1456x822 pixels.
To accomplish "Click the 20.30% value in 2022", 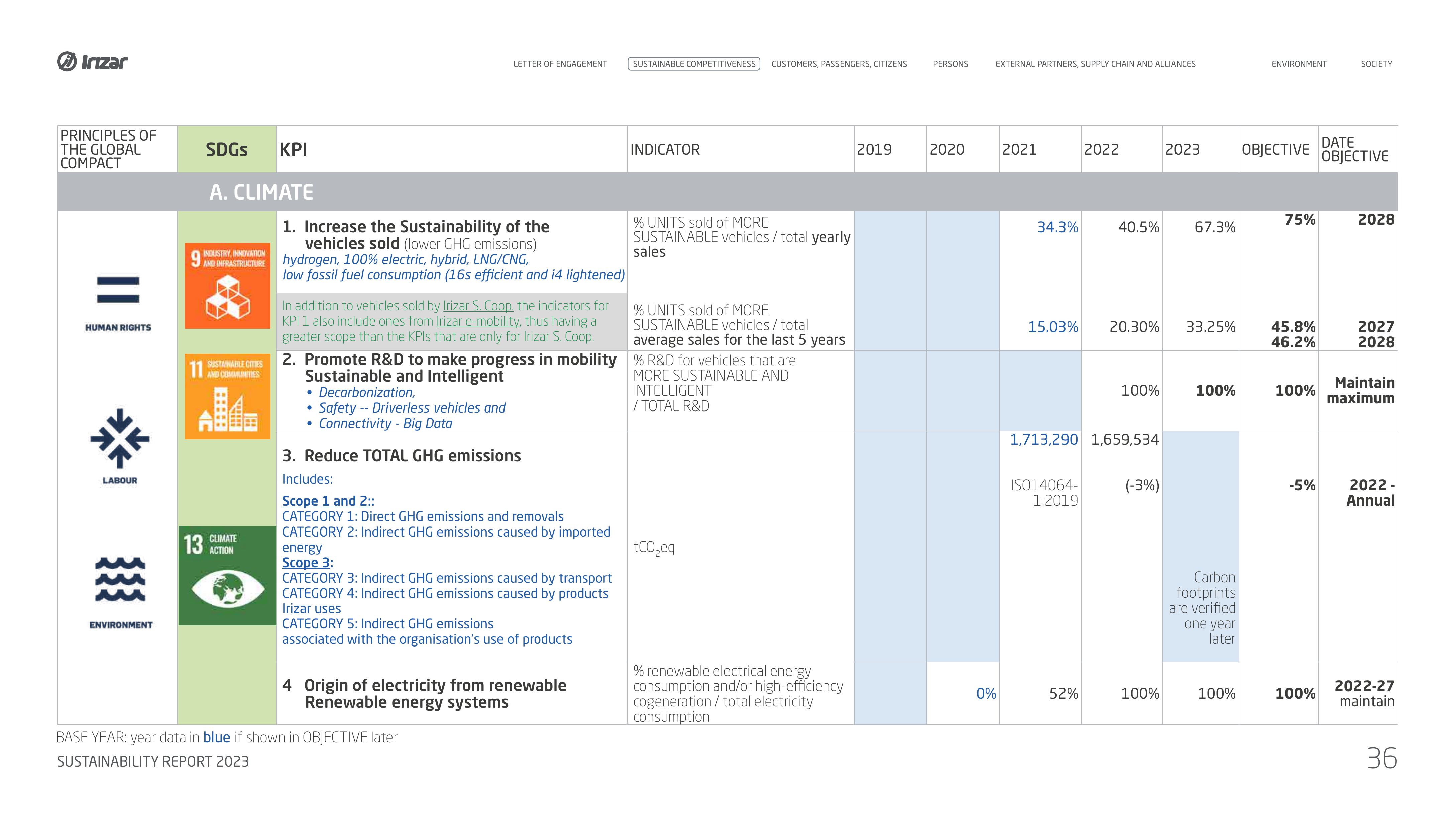I will click(x=1134, y=327).
